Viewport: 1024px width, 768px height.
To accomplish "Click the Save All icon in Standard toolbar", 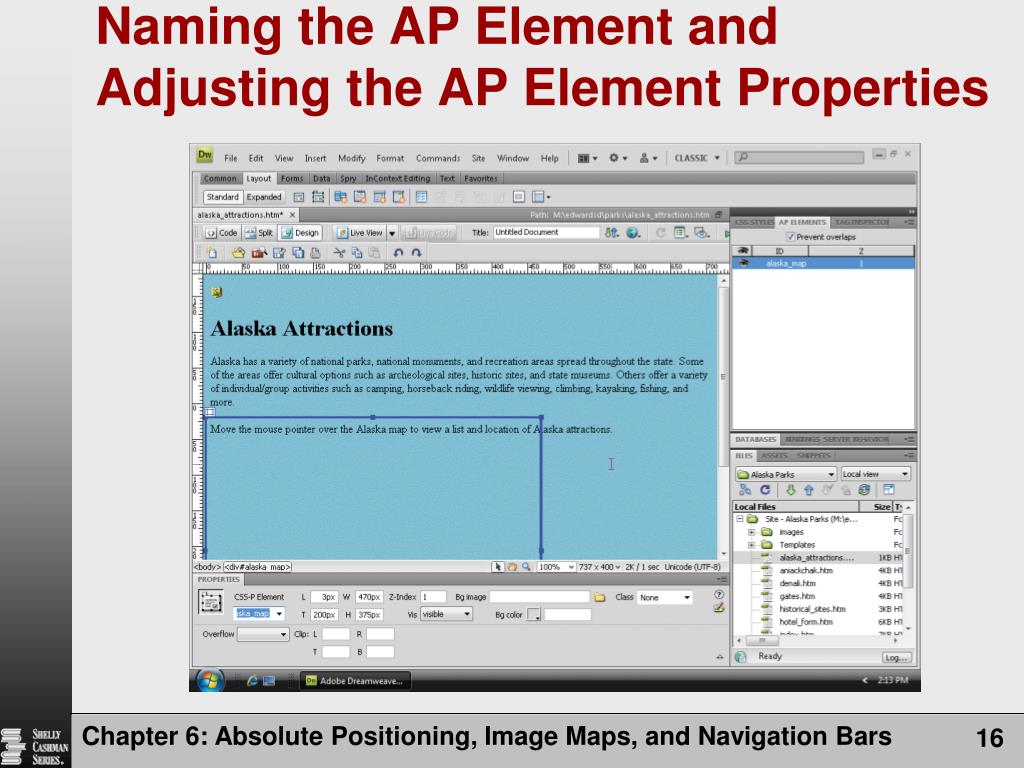I will pos(298,253).
